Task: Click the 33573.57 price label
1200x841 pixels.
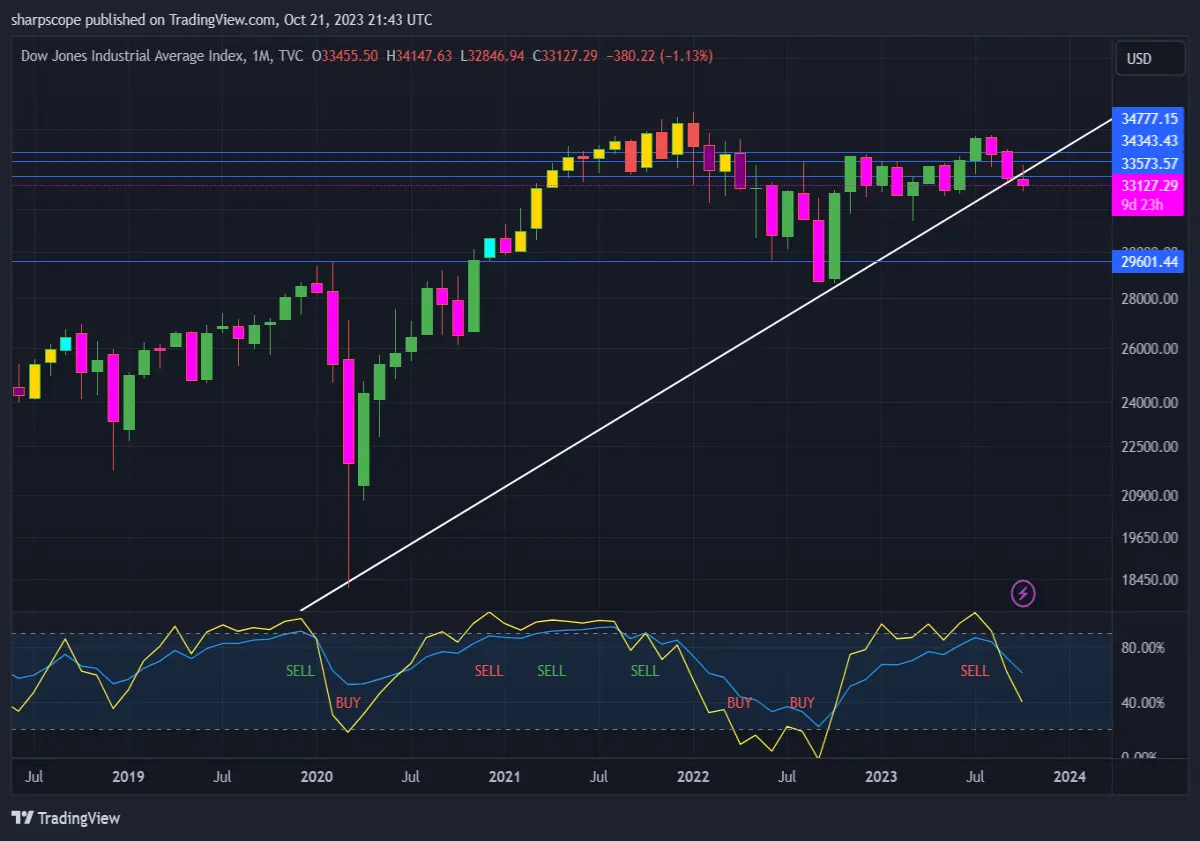Action: coord(1150,163)
